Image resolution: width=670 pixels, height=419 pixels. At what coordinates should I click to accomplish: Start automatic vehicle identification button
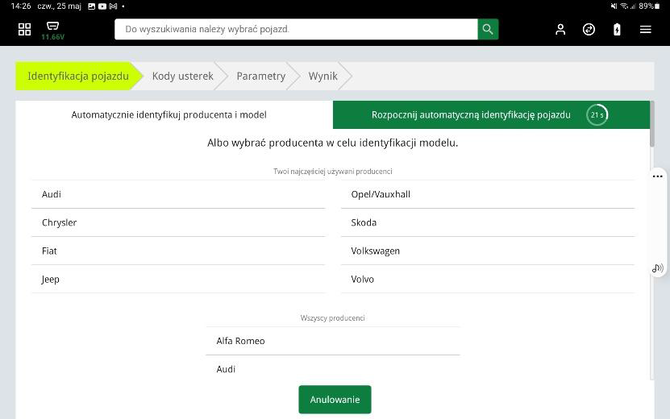click(x=470, y=115)
